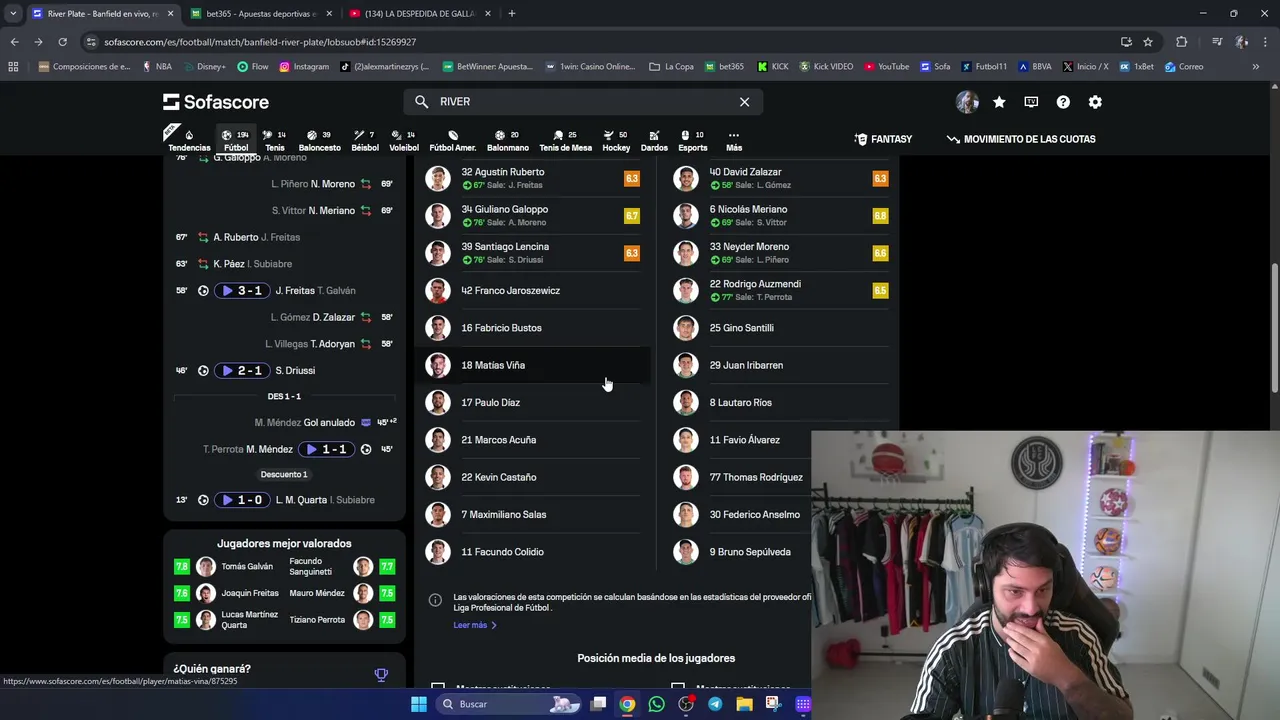
Task: Open the user profile avatar
Action: point(967,102)
